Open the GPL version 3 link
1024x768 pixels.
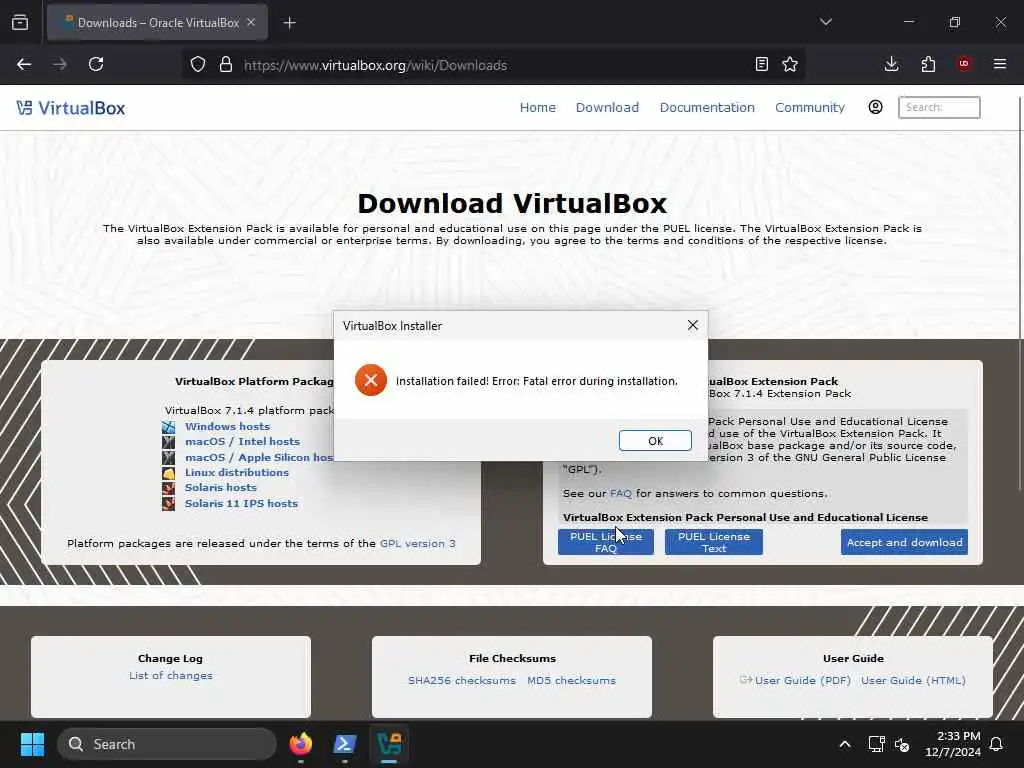417,543
